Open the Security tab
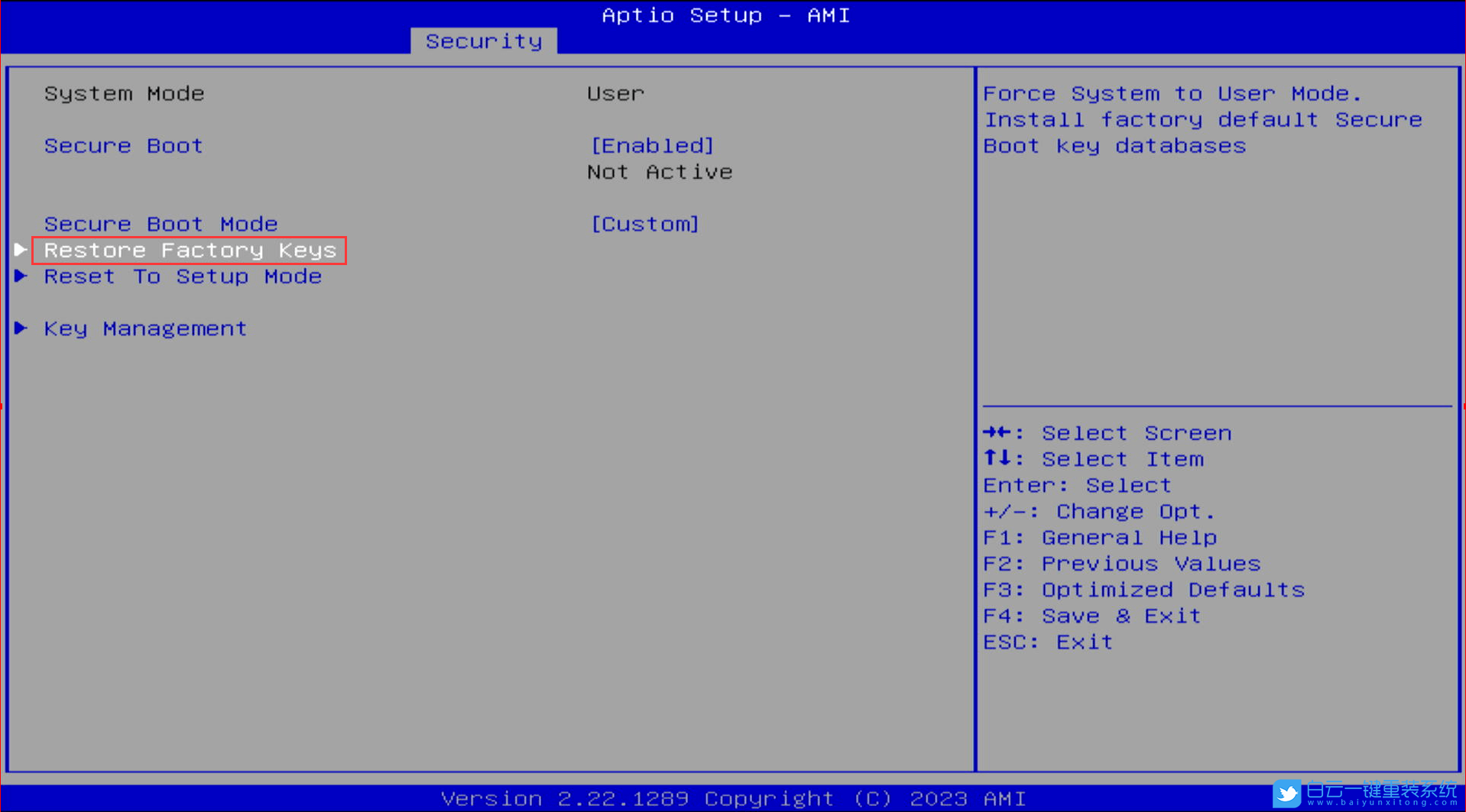Viewport: 1466px width, 812px height. pyautogui.click(x=483, y=41)
